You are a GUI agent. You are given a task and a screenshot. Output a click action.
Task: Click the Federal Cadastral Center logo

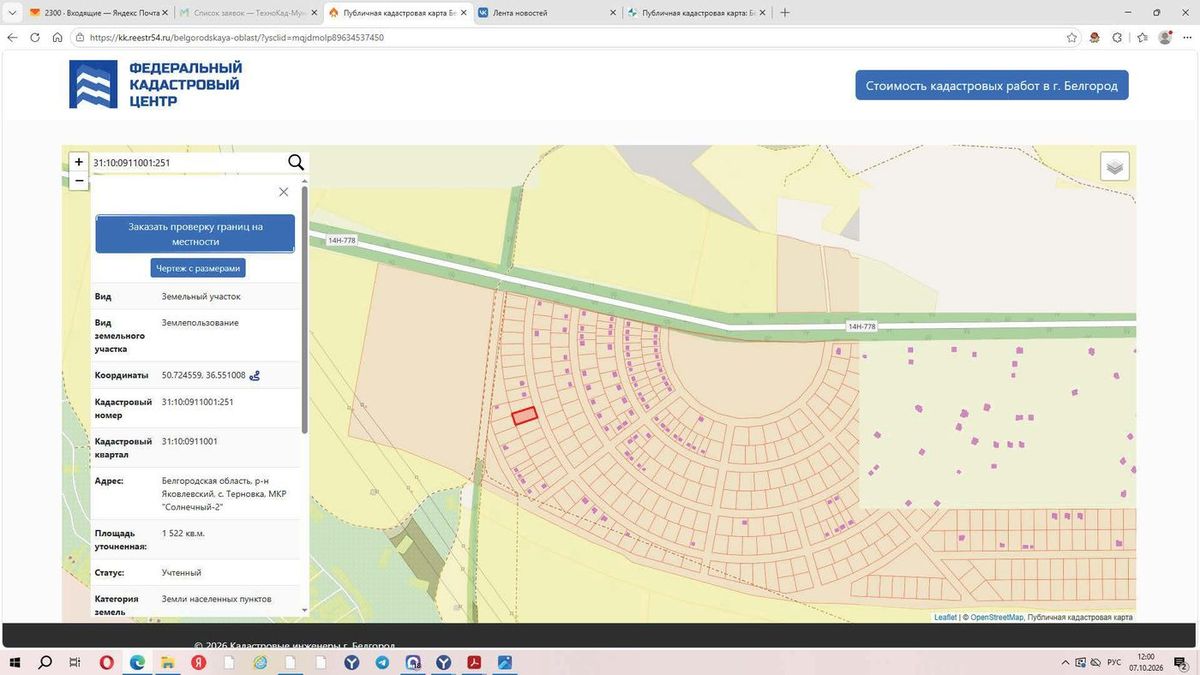click(x=155, y=84)
